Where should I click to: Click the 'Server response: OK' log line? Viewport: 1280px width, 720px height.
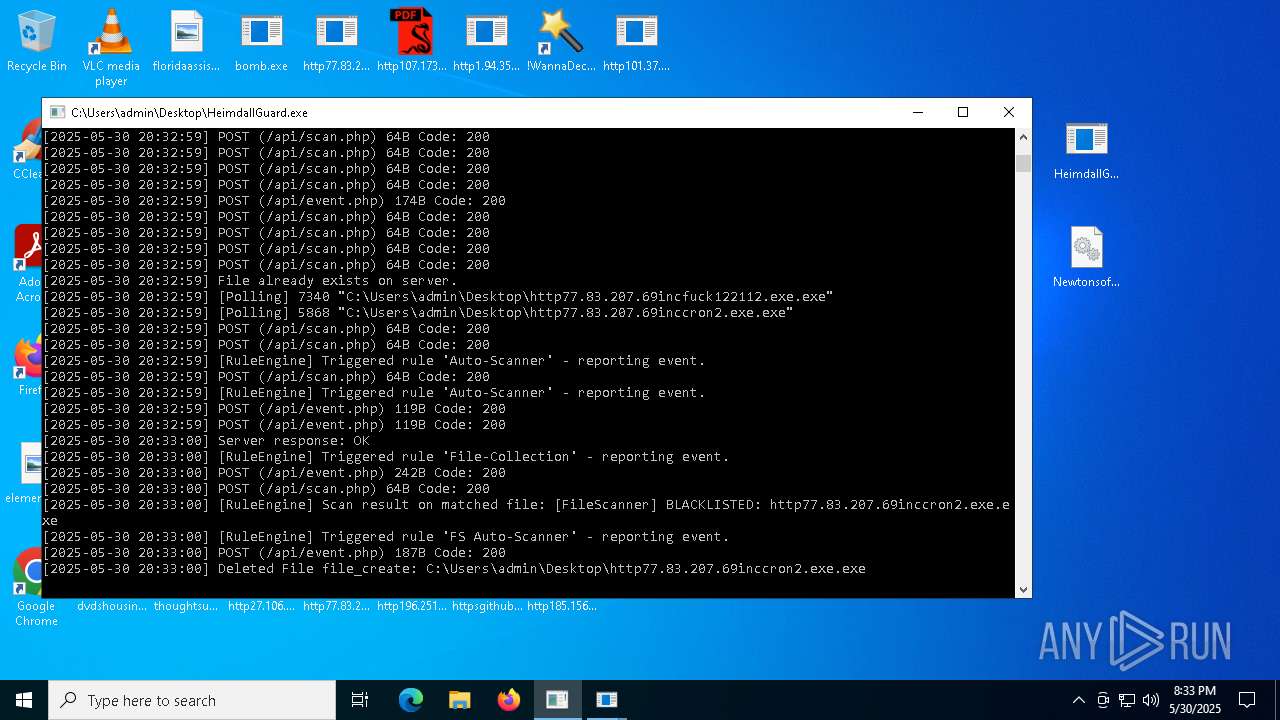(207, 441)
